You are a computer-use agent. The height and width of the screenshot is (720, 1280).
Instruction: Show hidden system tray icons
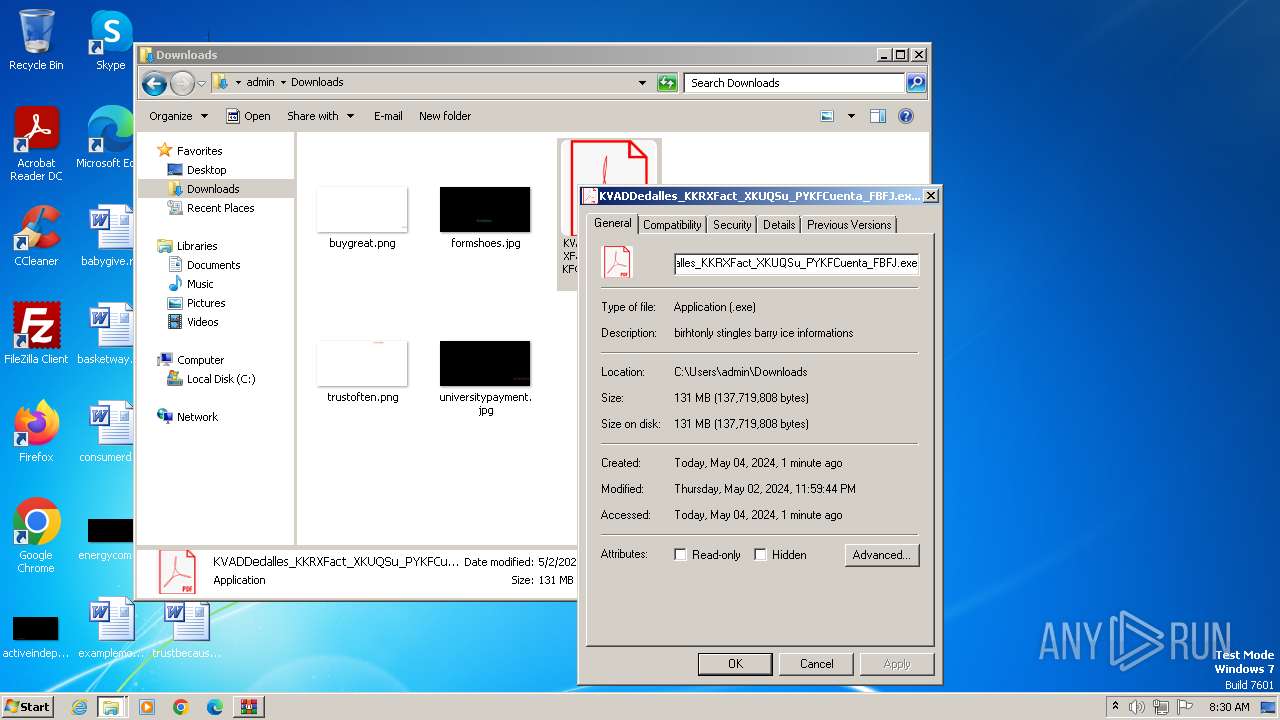[1115, 707]
